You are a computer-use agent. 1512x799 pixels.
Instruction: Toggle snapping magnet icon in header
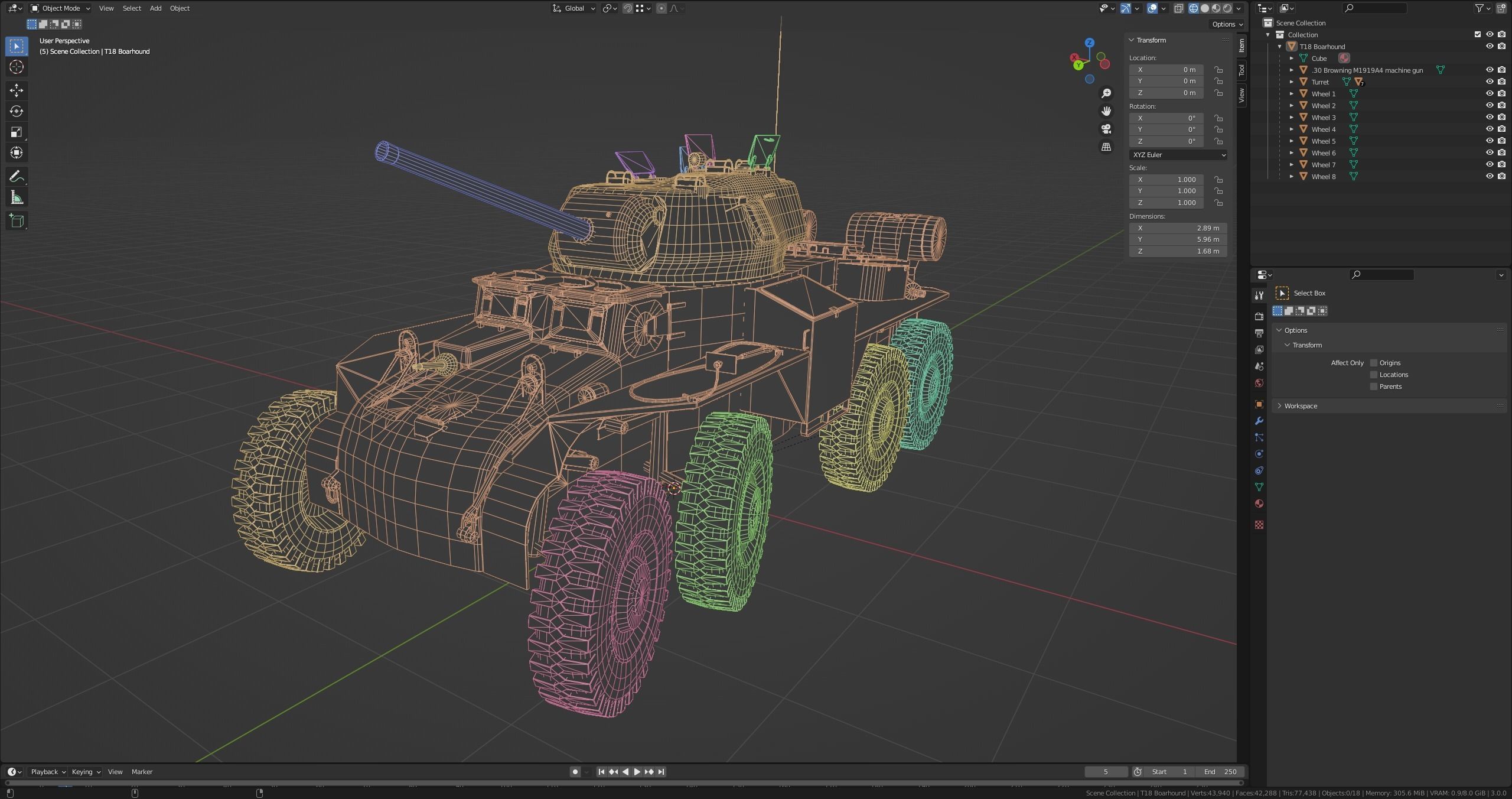click(628, 8)
